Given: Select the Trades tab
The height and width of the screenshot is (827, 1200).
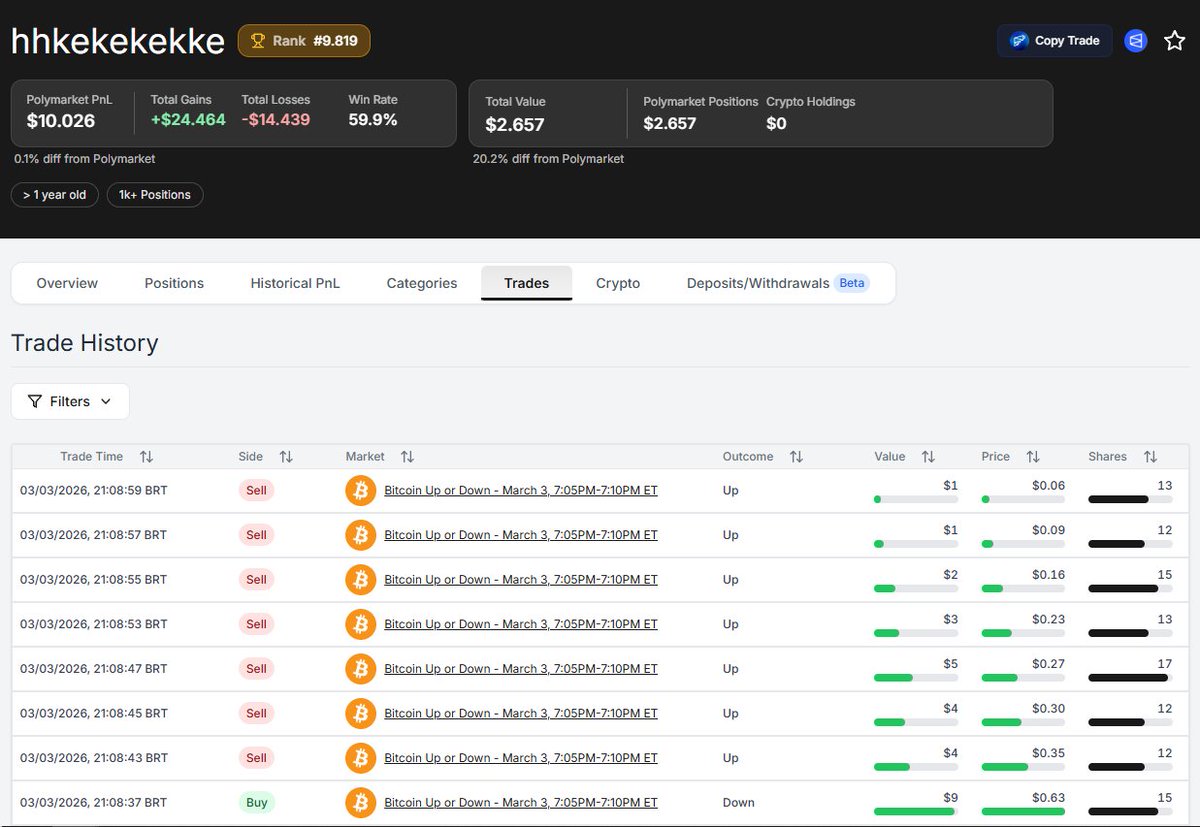Looking at the screenshot, I should point(527,283).
